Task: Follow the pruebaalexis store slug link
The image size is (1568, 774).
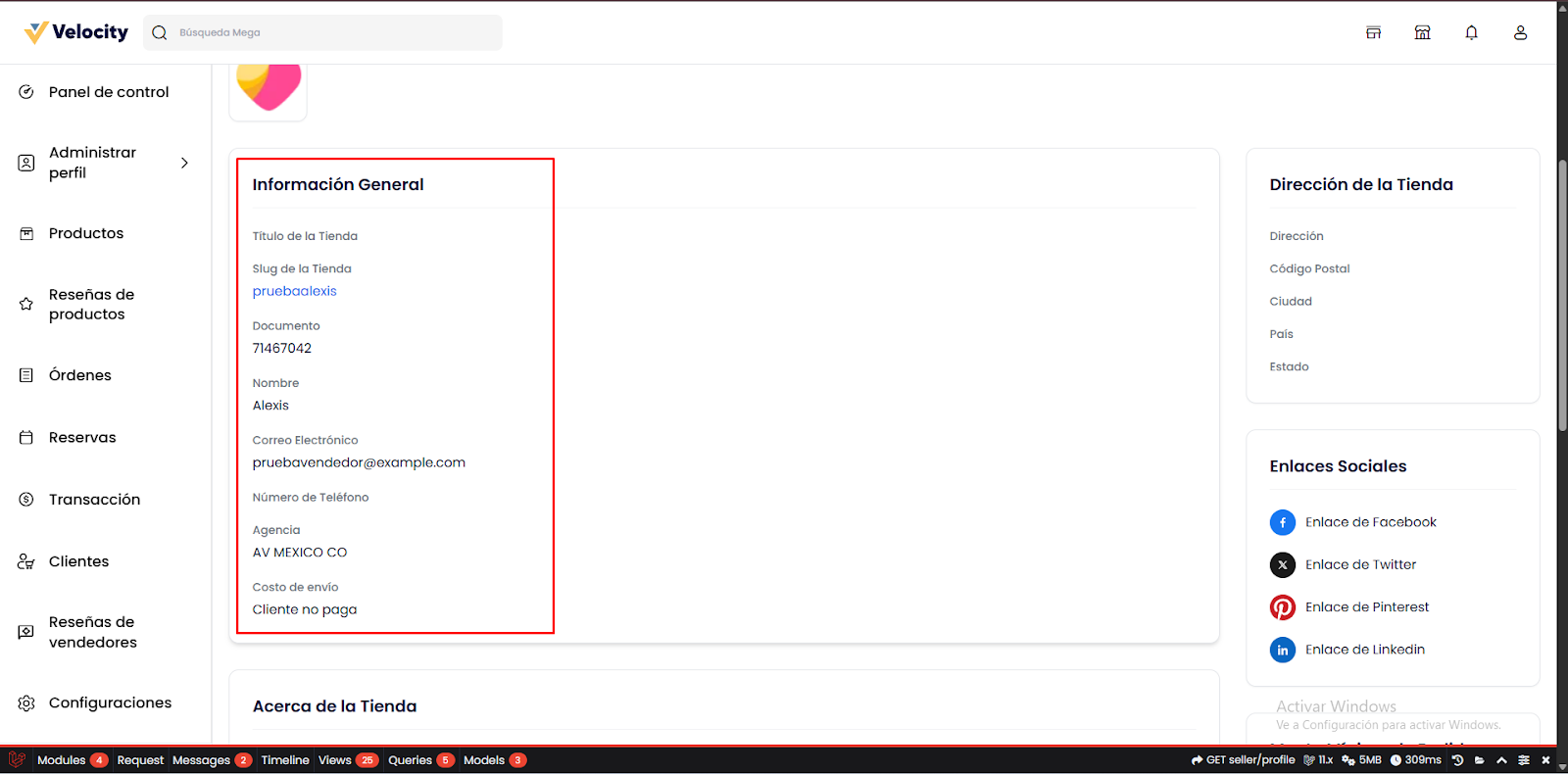Action: (x=294, y=291)
